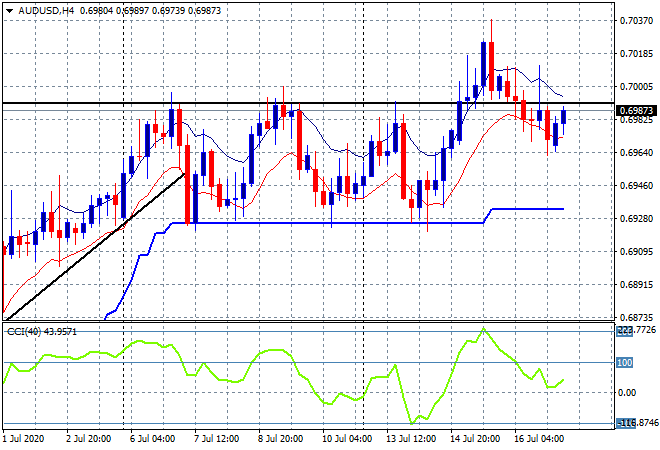The width and height of the screenshot is (660, 450).
Task: Click the 7 Jul 12:00 time label
Action: (216, 439)
